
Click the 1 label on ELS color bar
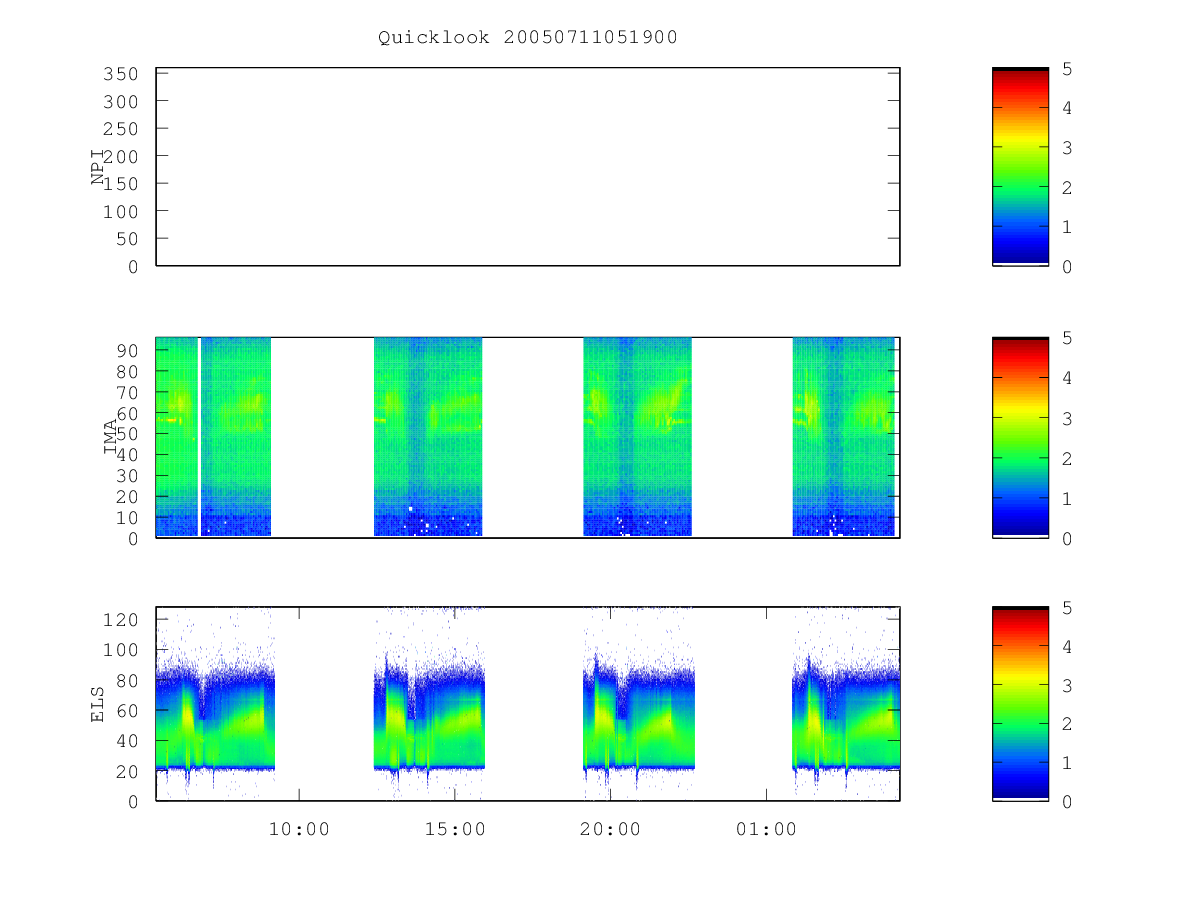1067,763
